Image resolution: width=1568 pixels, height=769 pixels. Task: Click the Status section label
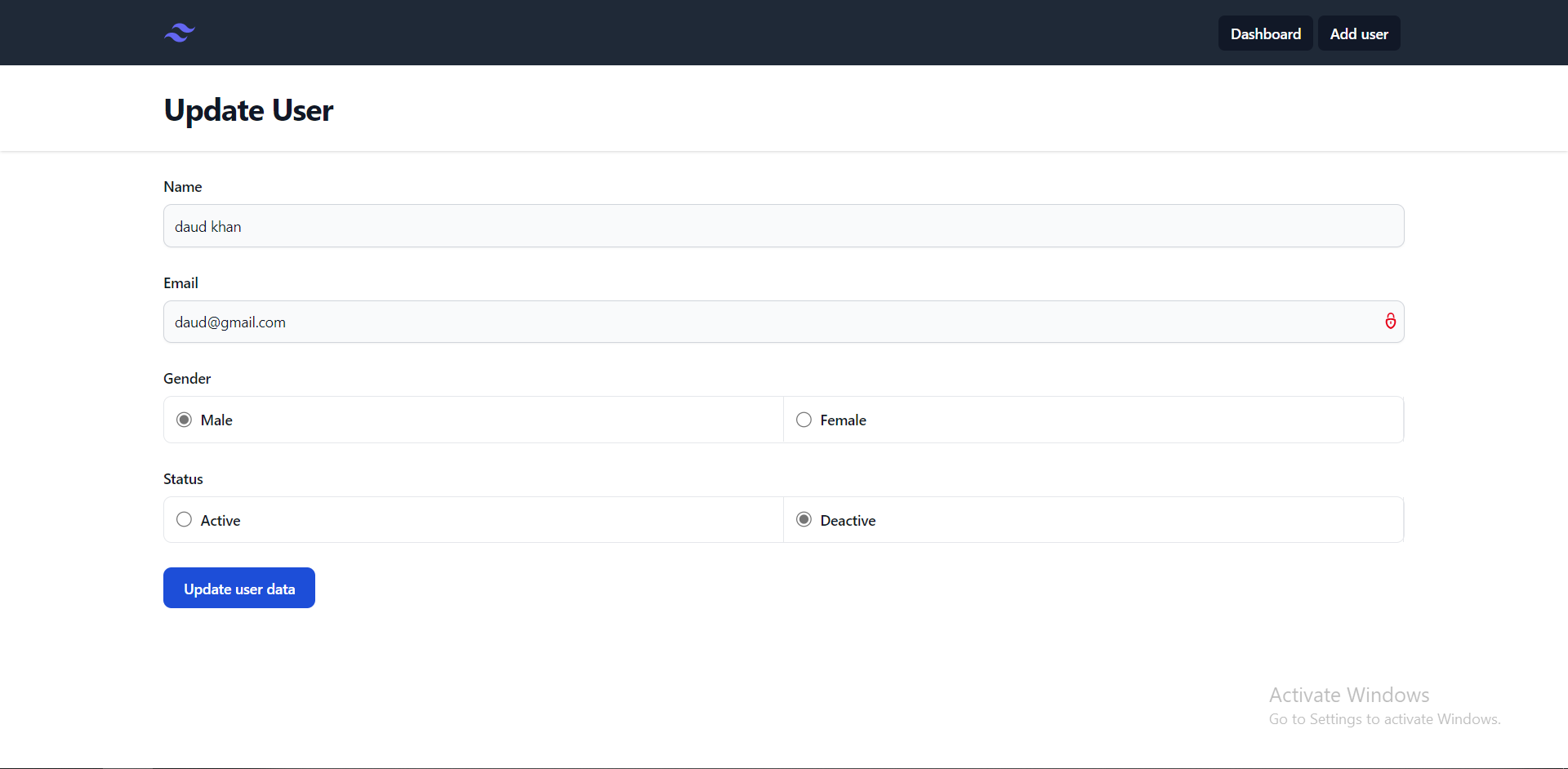coord(182,478)
